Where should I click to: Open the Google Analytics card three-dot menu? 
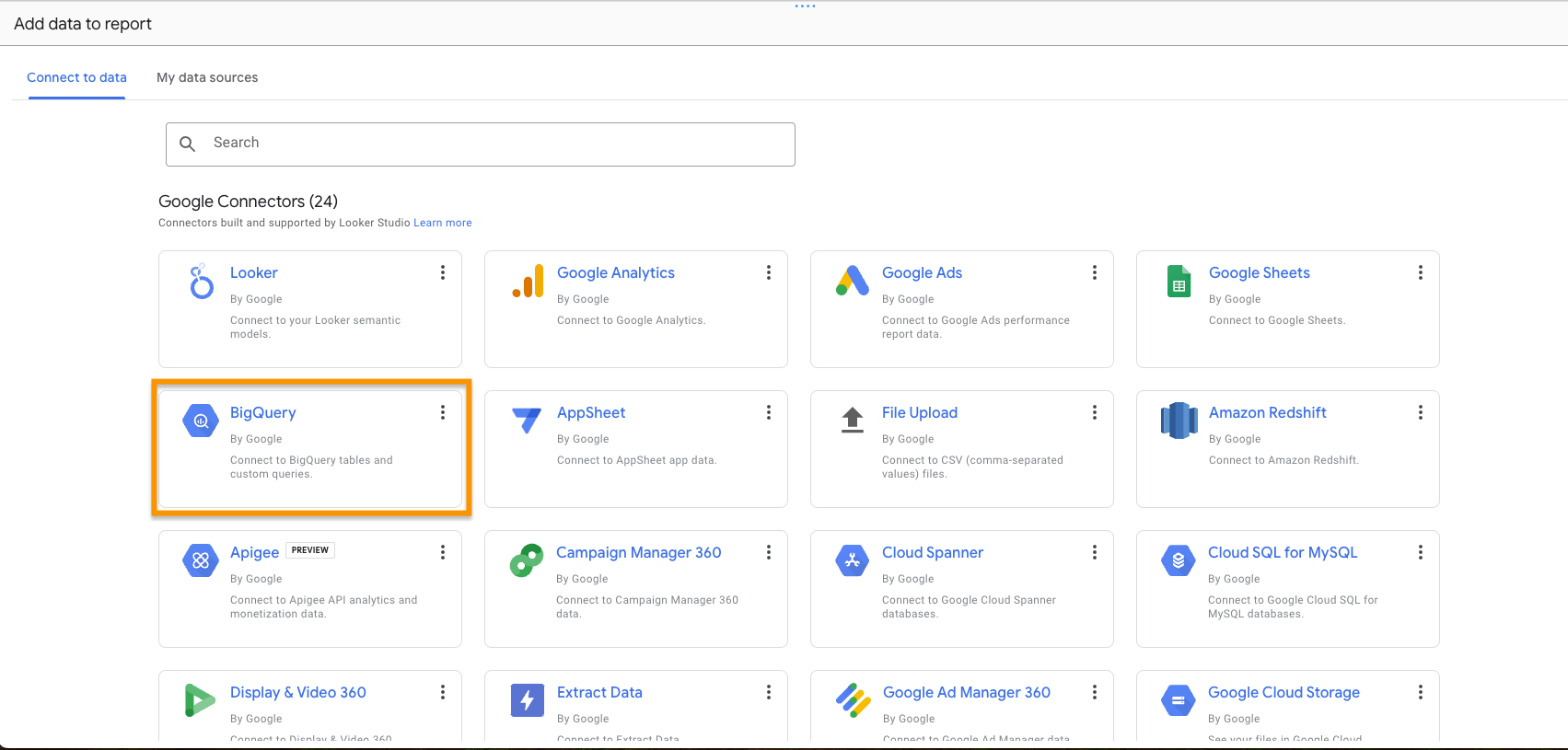click(769, 272)
